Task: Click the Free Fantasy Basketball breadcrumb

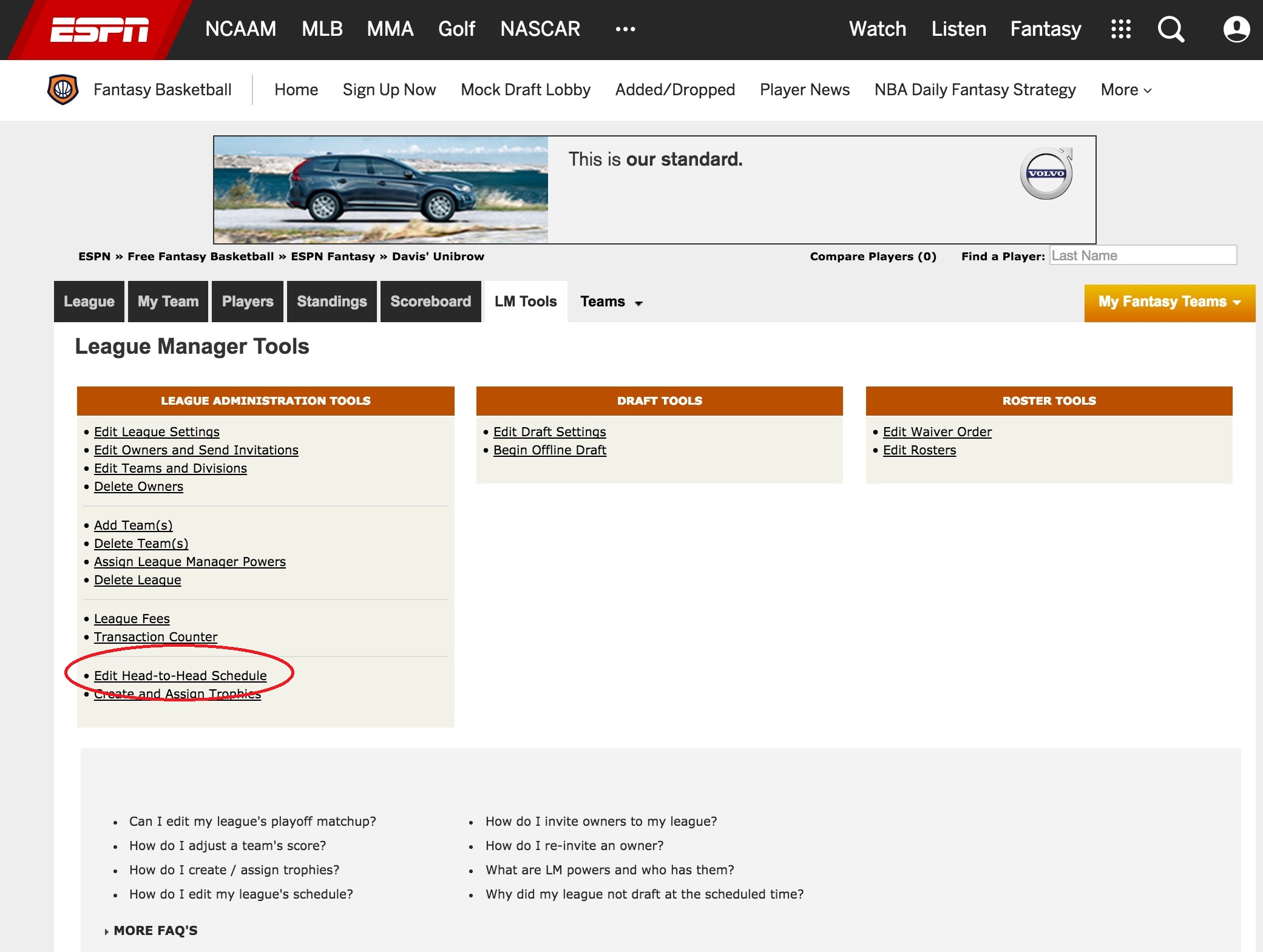Action: pyautogui.click(x=201, y=256)
